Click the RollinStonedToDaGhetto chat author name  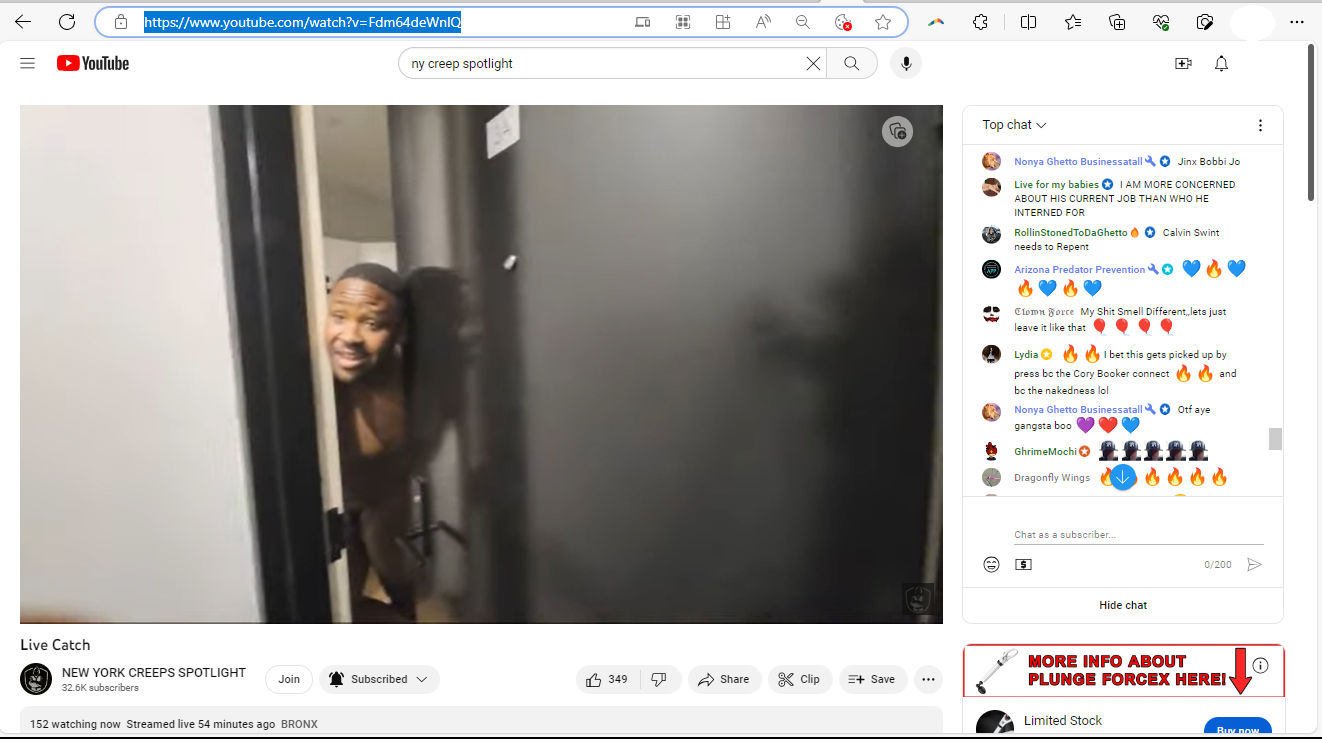click(1070, 232)
